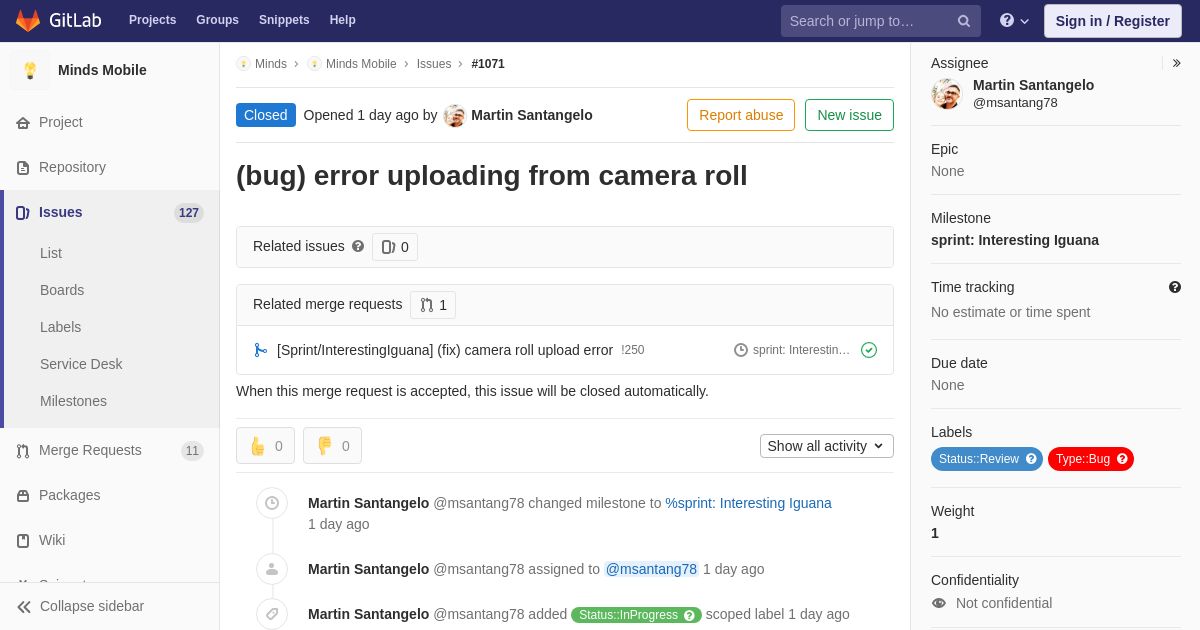This screenshot has width=1200, height=630.
Task: Click the Time tracking help icon
Action: tap(1175, 287)
